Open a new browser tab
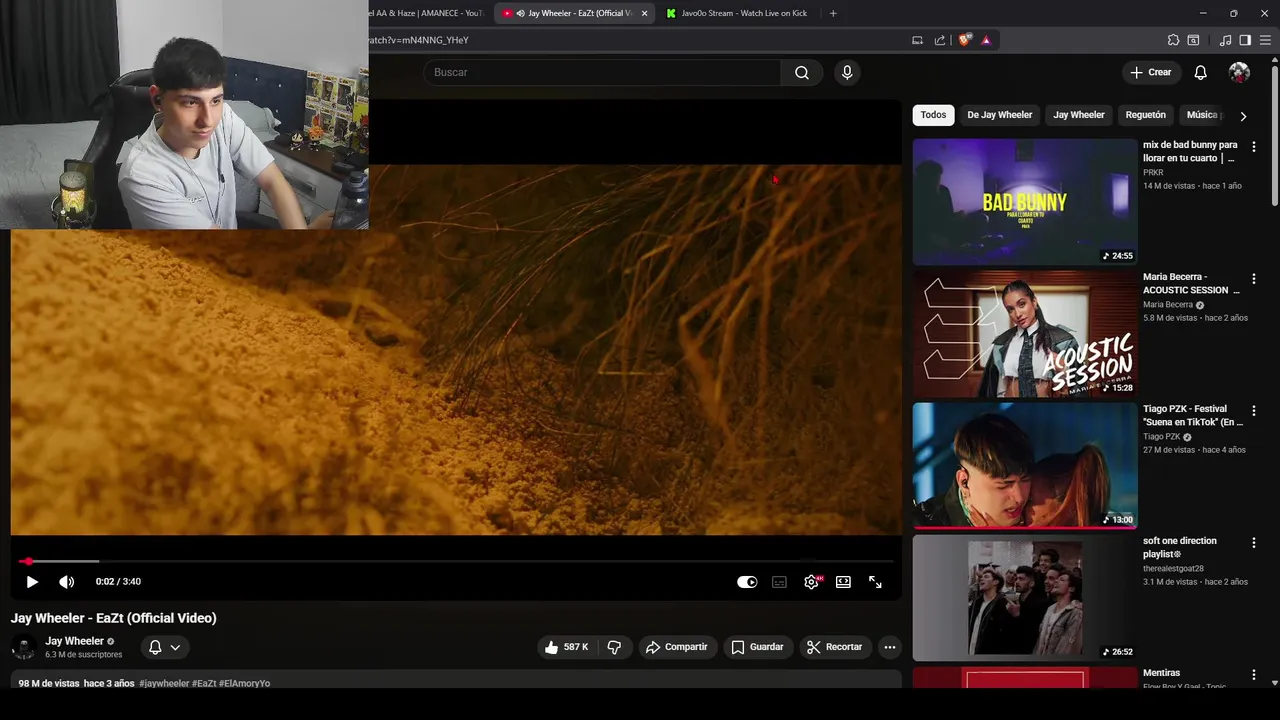The height and width of the screenshot is (720, 1280). (x=833, y=13)
